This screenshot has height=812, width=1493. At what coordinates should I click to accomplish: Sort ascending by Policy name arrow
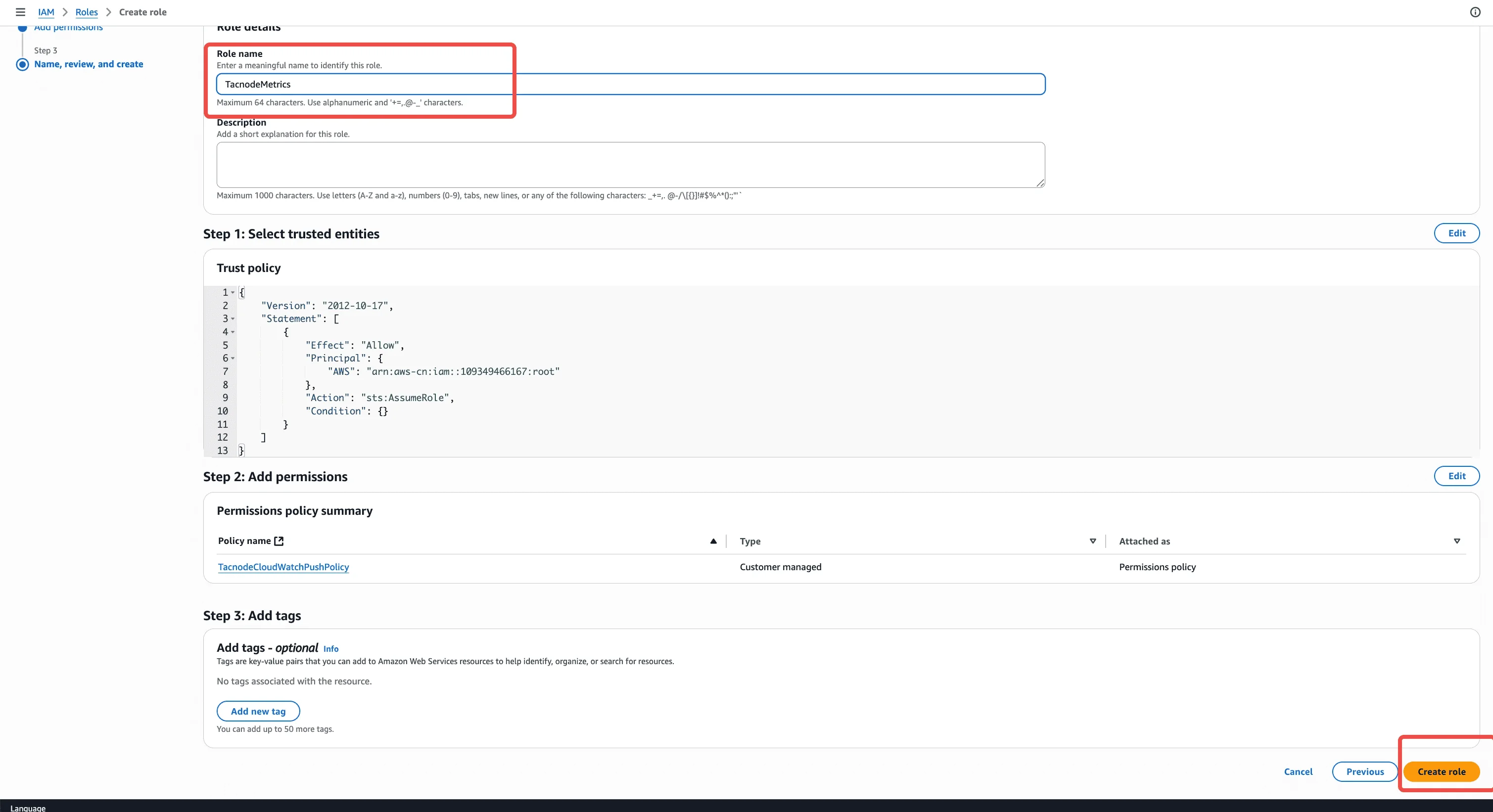tap(713, 541)
